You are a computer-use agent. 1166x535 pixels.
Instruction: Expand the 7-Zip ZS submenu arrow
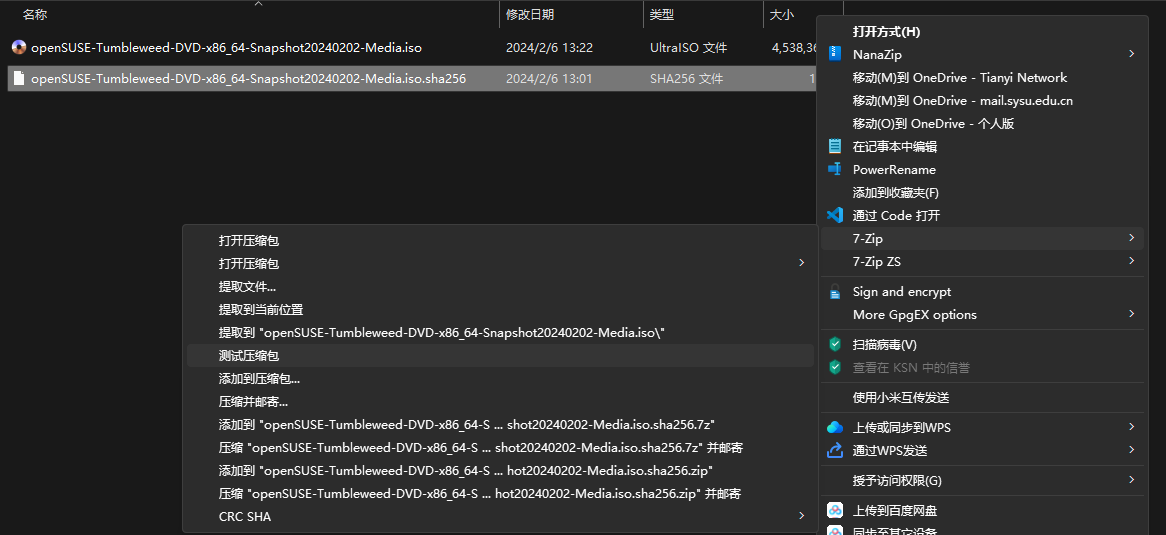pyautogui.click(x=1131, y=261)
